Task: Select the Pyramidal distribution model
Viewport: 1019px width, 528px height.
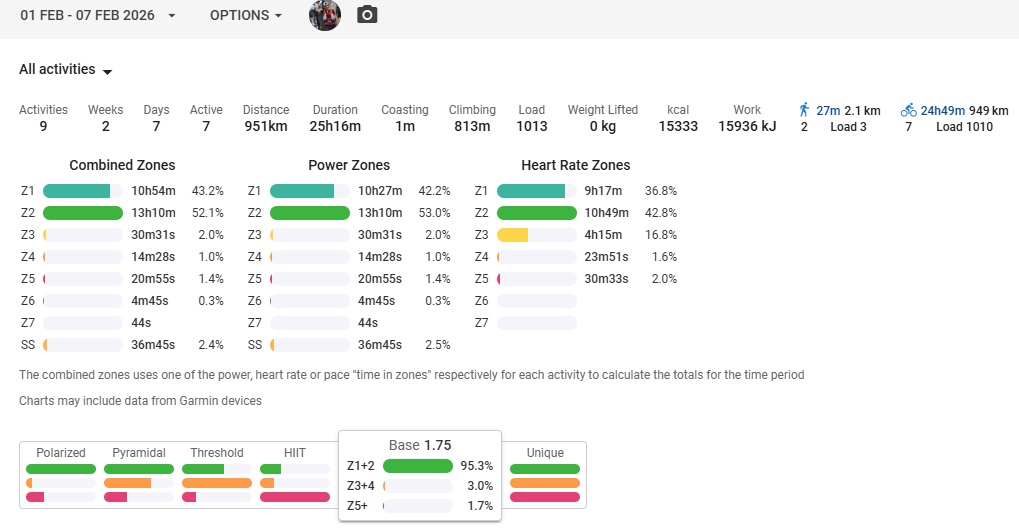Action: pos(139,453)
